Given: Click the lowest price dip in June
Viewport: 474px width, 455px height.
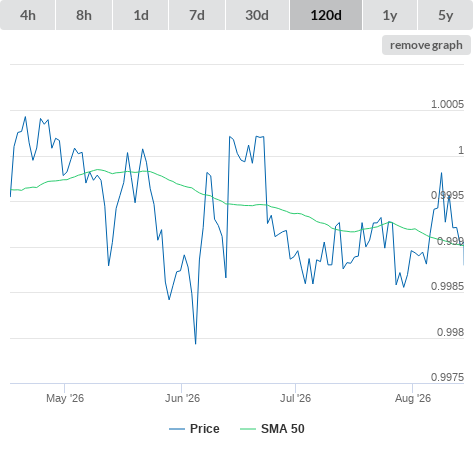Looking at the screenshot, I should pos(195,343).
